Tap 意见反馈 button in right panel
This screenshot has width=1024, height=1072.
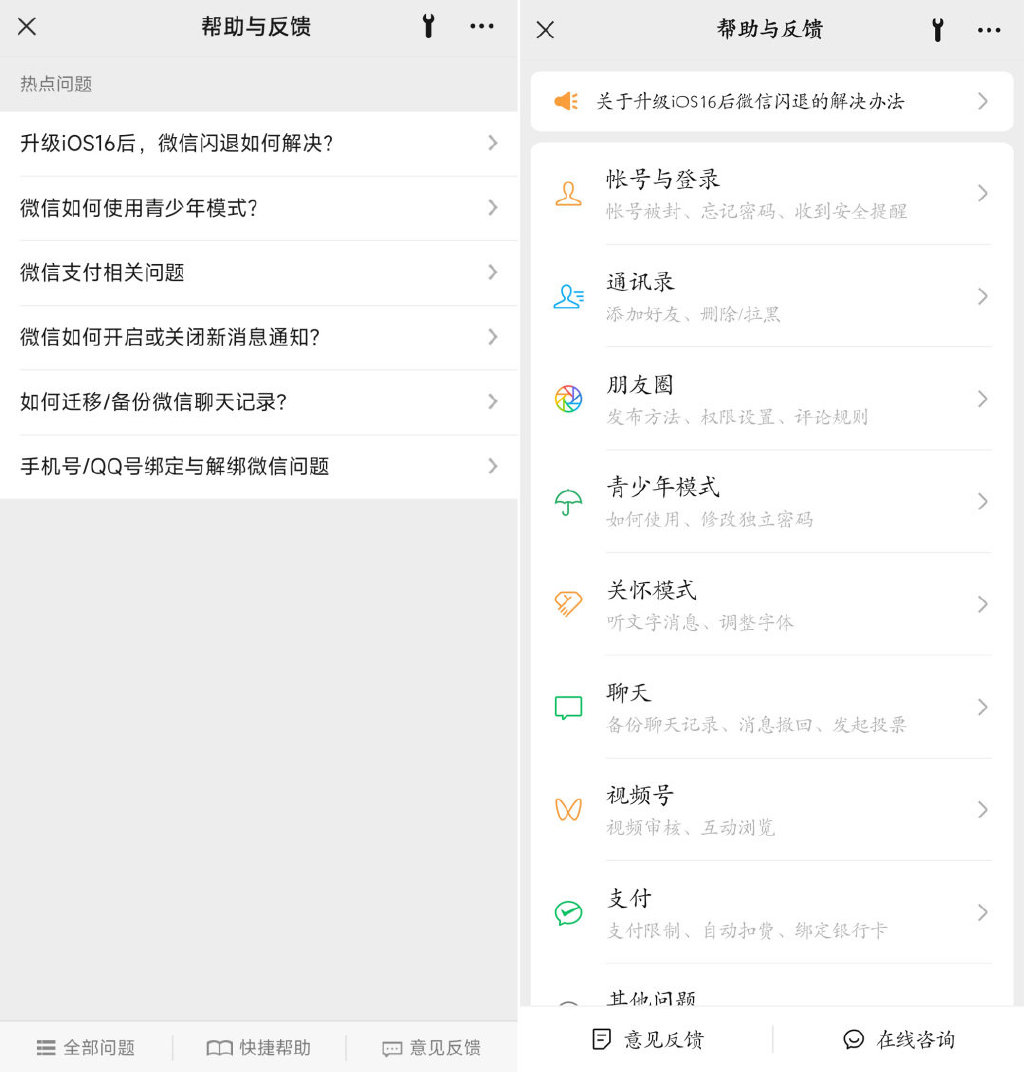tap(647, 1040)
